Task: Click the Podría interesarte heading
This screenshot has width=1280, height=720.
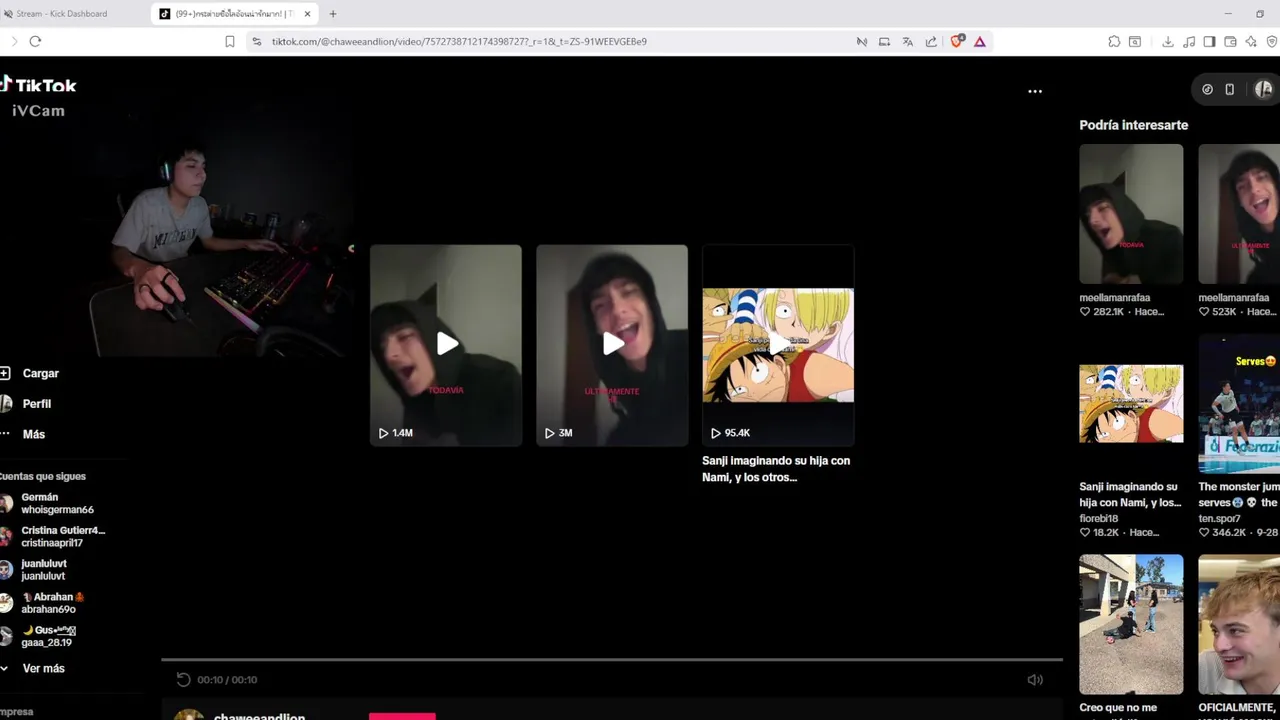Action: (x=1133, y=125)
